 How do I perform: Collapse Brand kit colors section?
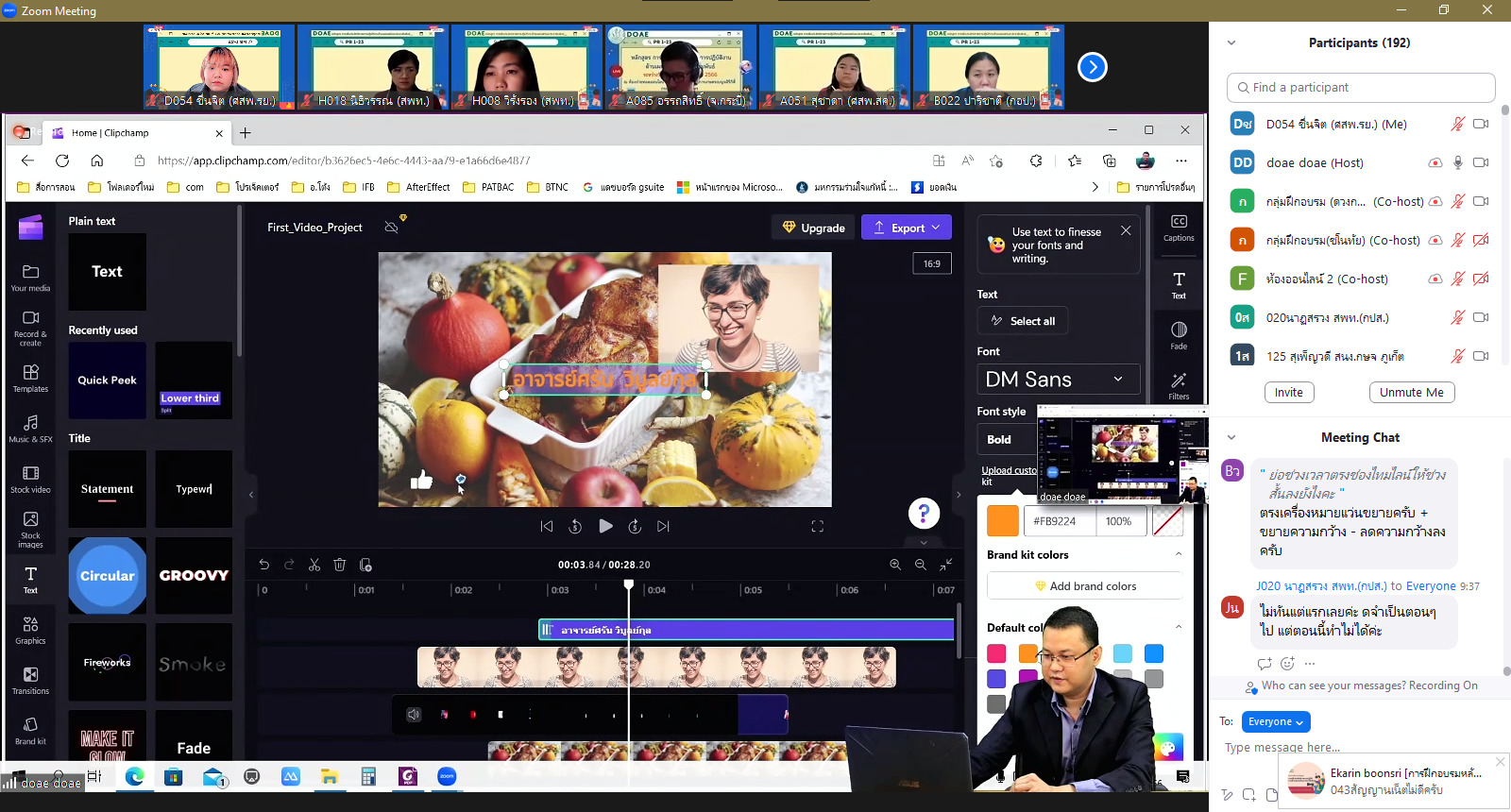pos(1179,554)
